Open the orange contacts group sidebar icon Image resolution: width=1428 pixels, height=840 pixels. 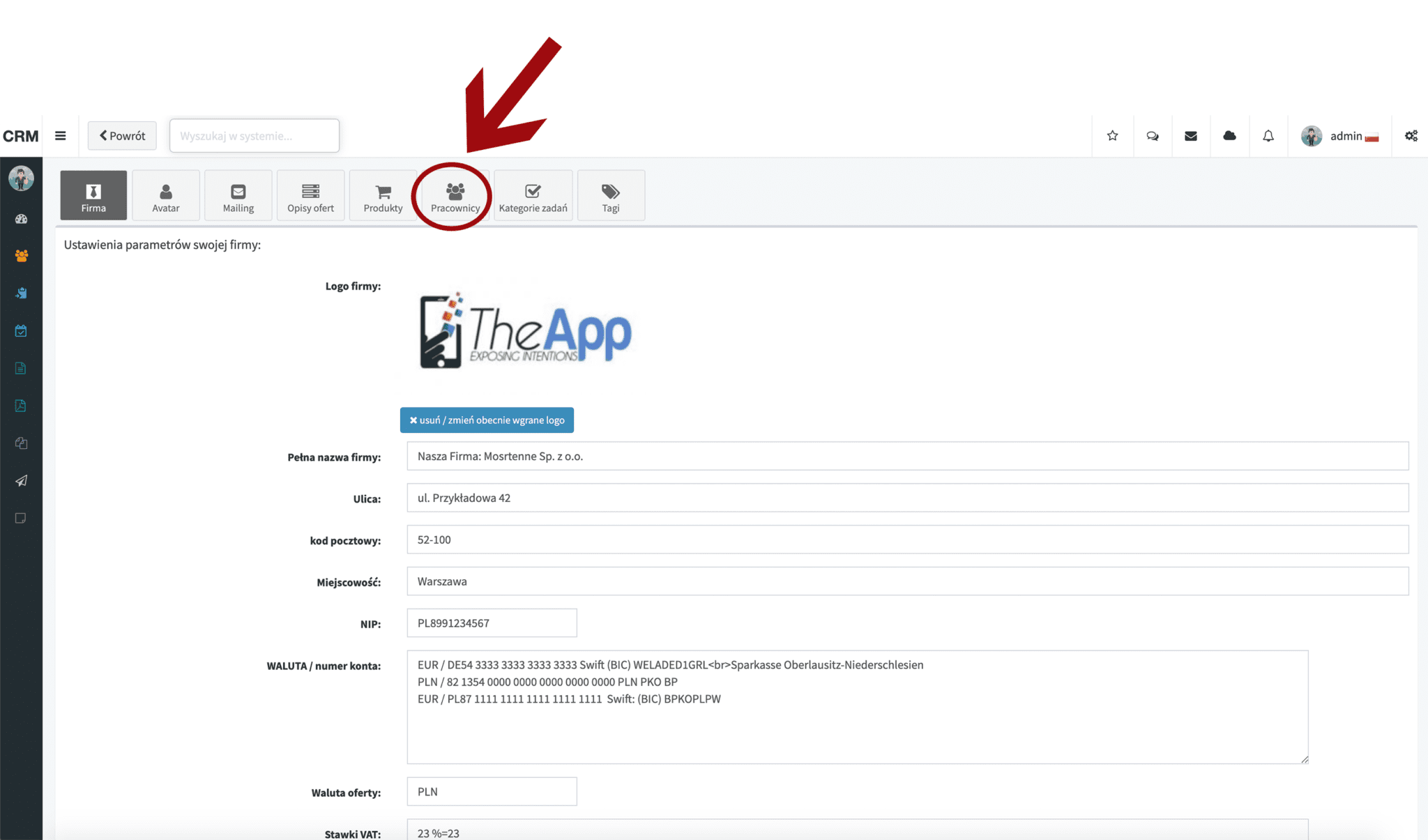21,256
